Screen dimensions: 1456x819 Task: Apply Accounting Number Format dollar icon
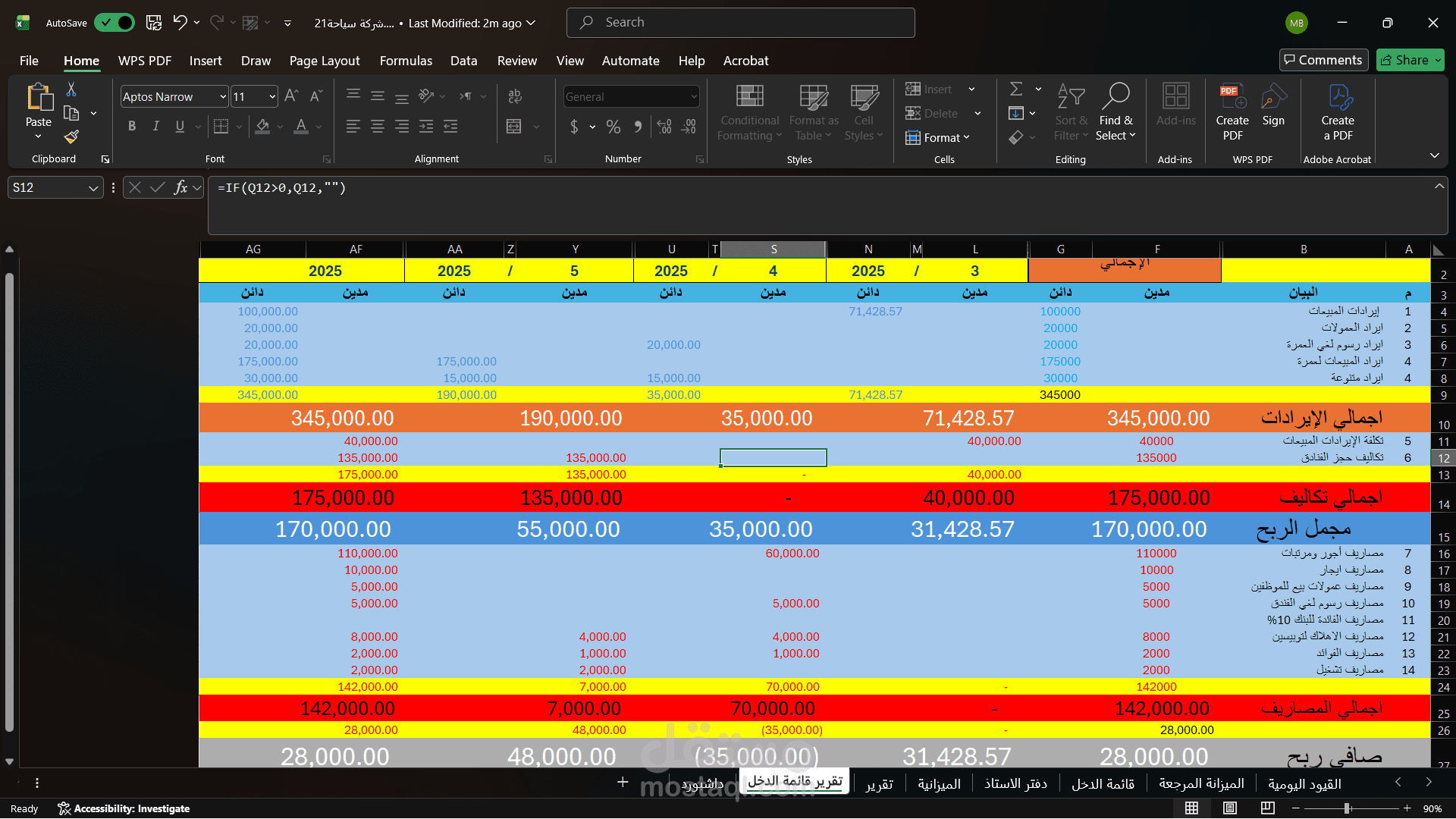click(574, 127)
